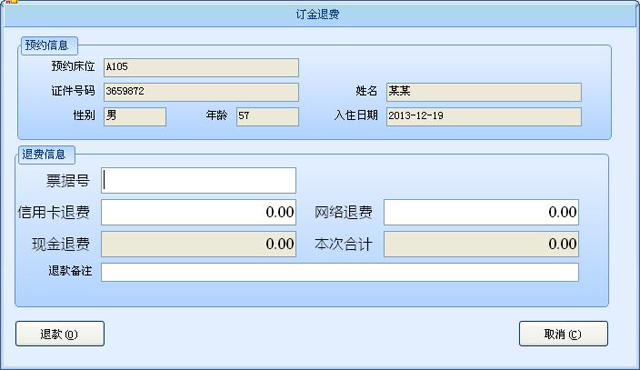
Task: Click the 票据号 label
Action: (68, 180)
